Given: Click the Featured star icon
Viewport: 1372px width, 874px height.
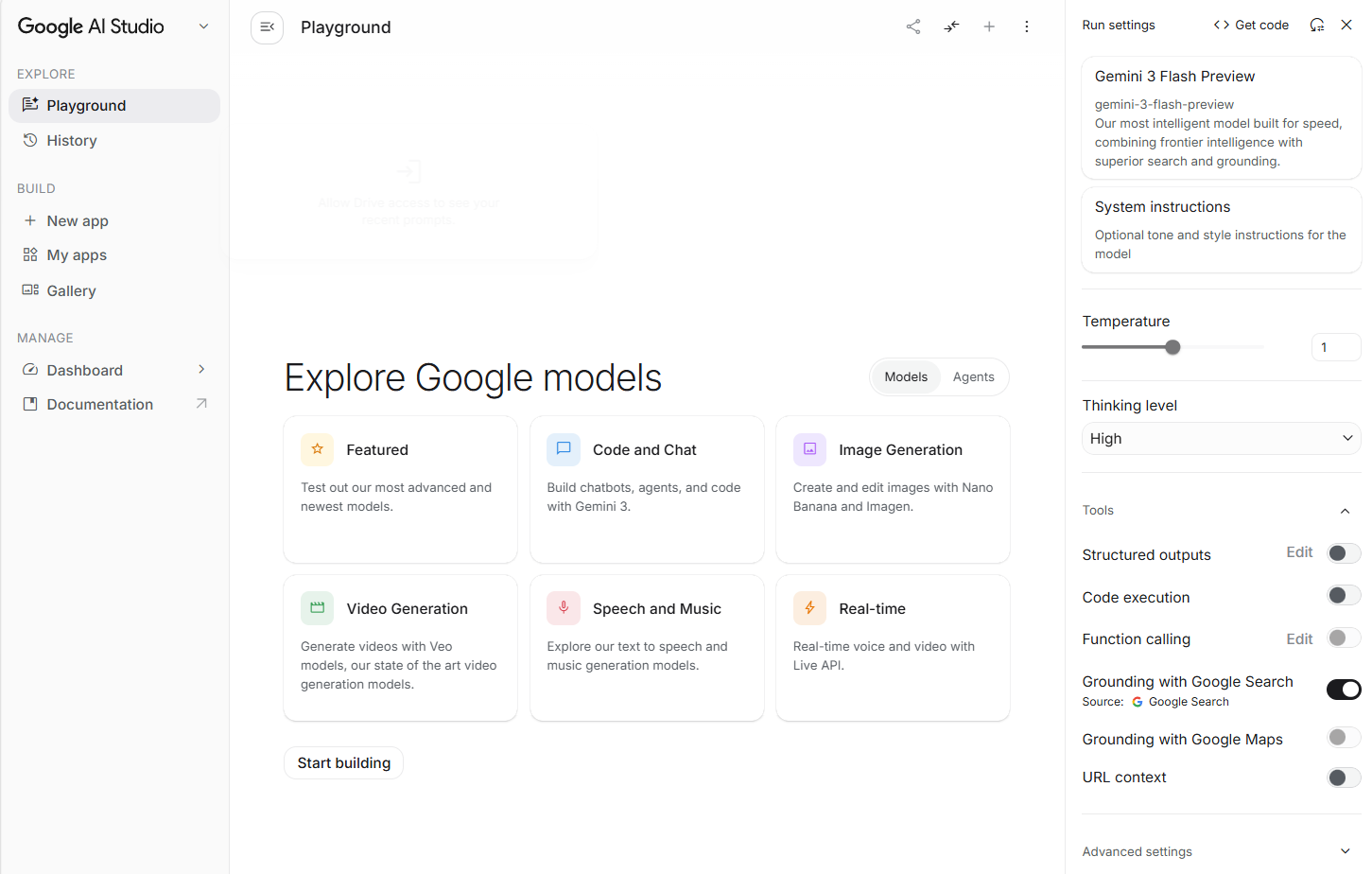Looking at the screenshot, I should [x=318, y=449].
